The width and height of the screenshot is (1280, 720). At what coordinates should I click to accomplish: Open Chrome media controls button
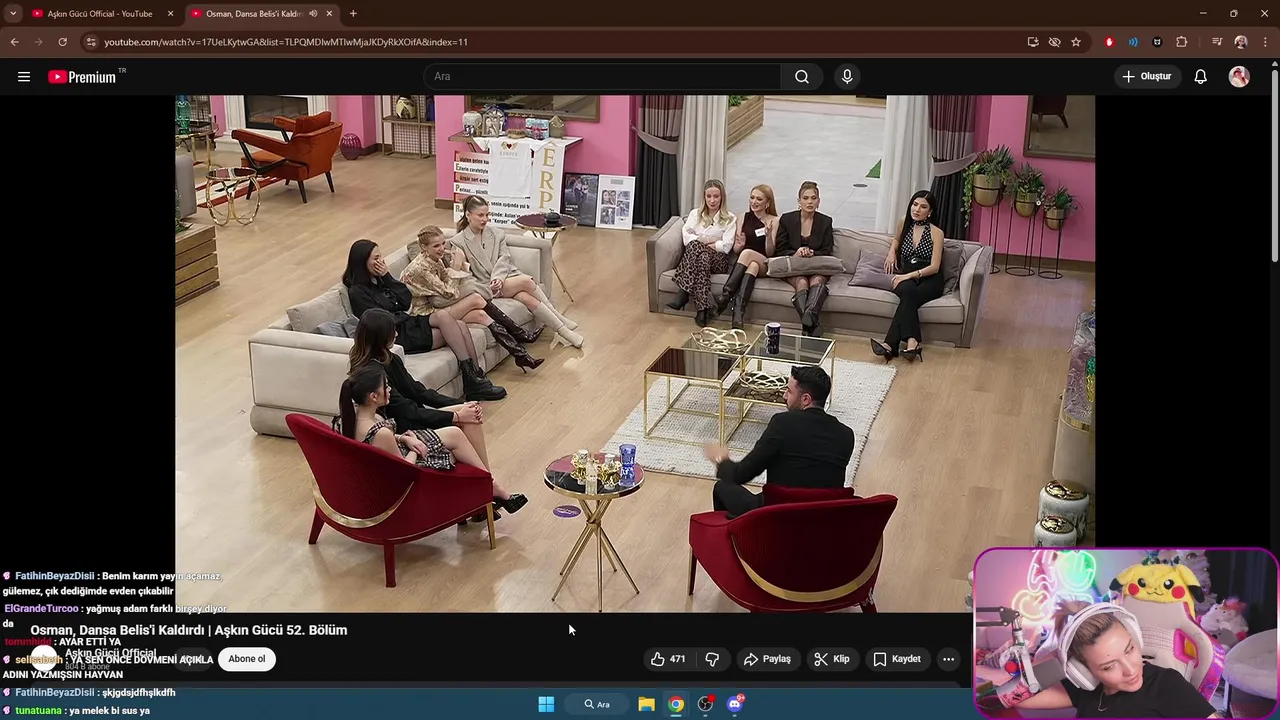1217,42
